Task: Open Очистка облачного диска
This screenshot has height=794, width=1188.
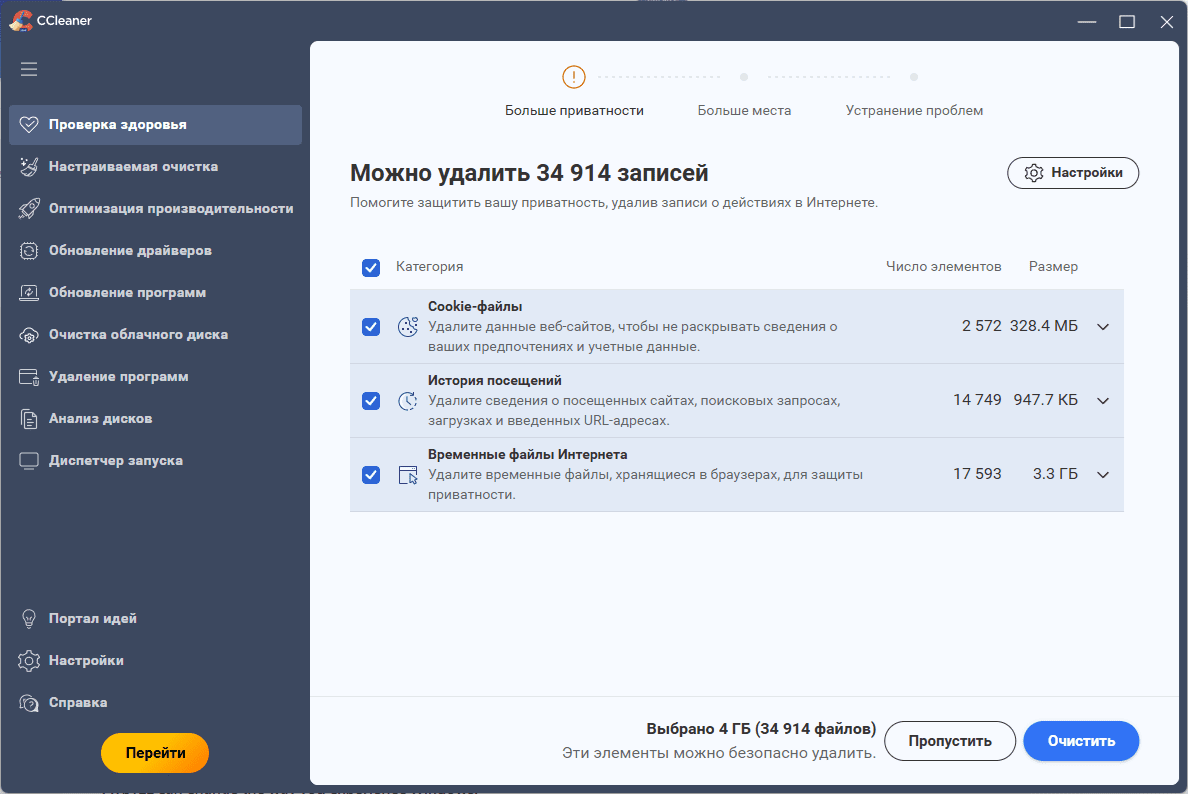Action: [155, 335]
